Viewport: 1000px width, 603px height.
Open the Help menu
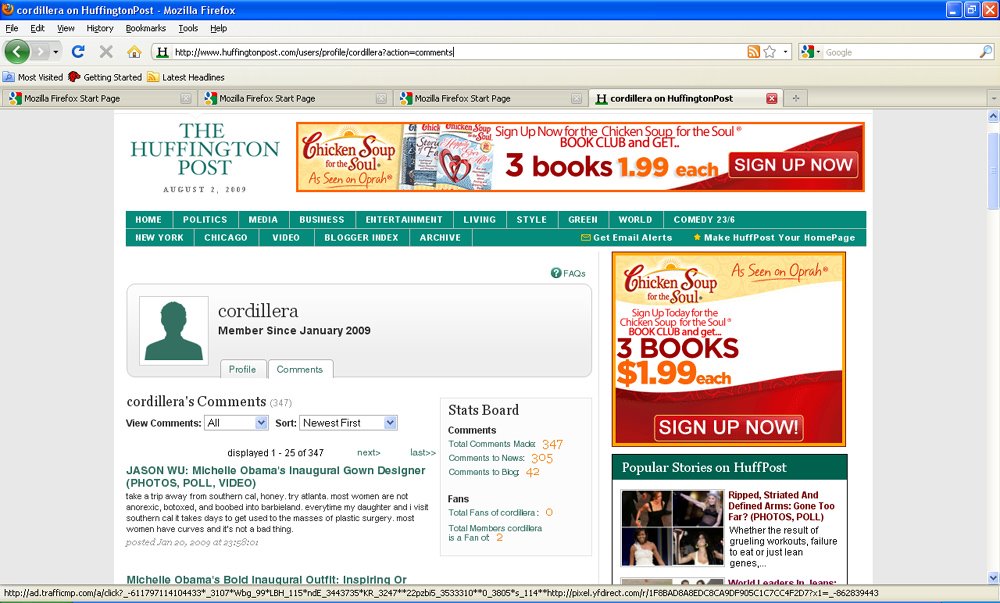point(219,28)
